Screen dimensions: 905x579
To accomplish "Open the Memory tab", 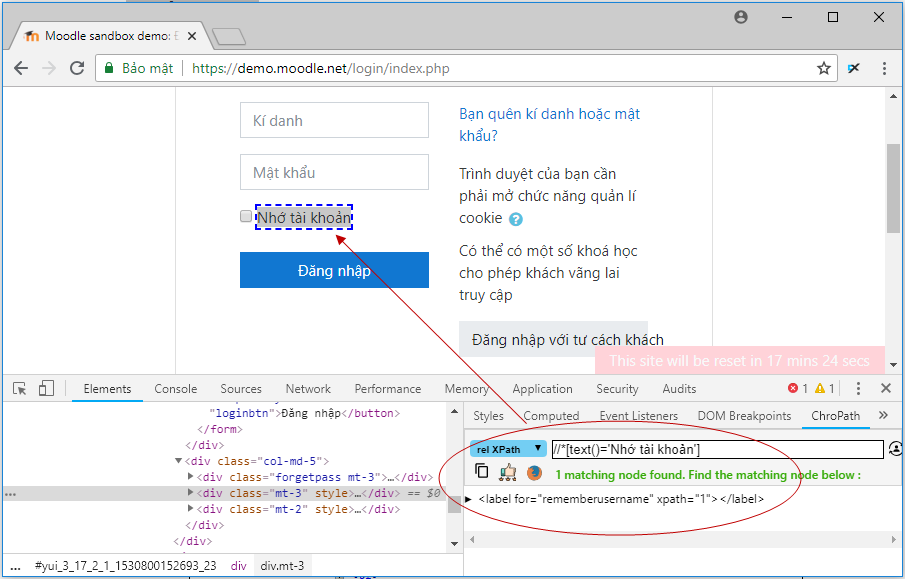I will 467,389.
